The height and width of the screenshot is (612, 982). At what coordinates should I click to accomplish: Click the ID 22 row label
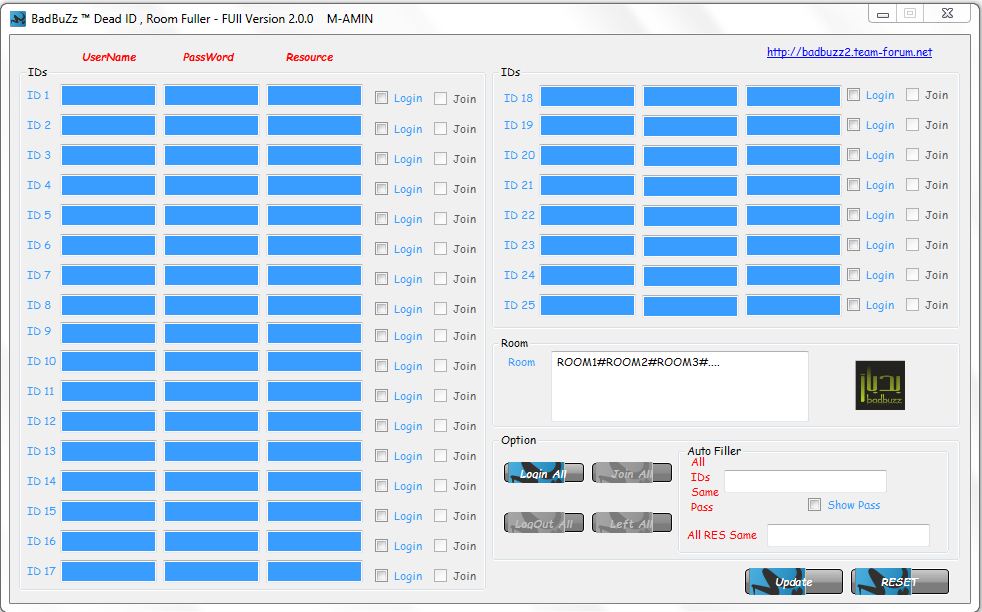point(519,215)
